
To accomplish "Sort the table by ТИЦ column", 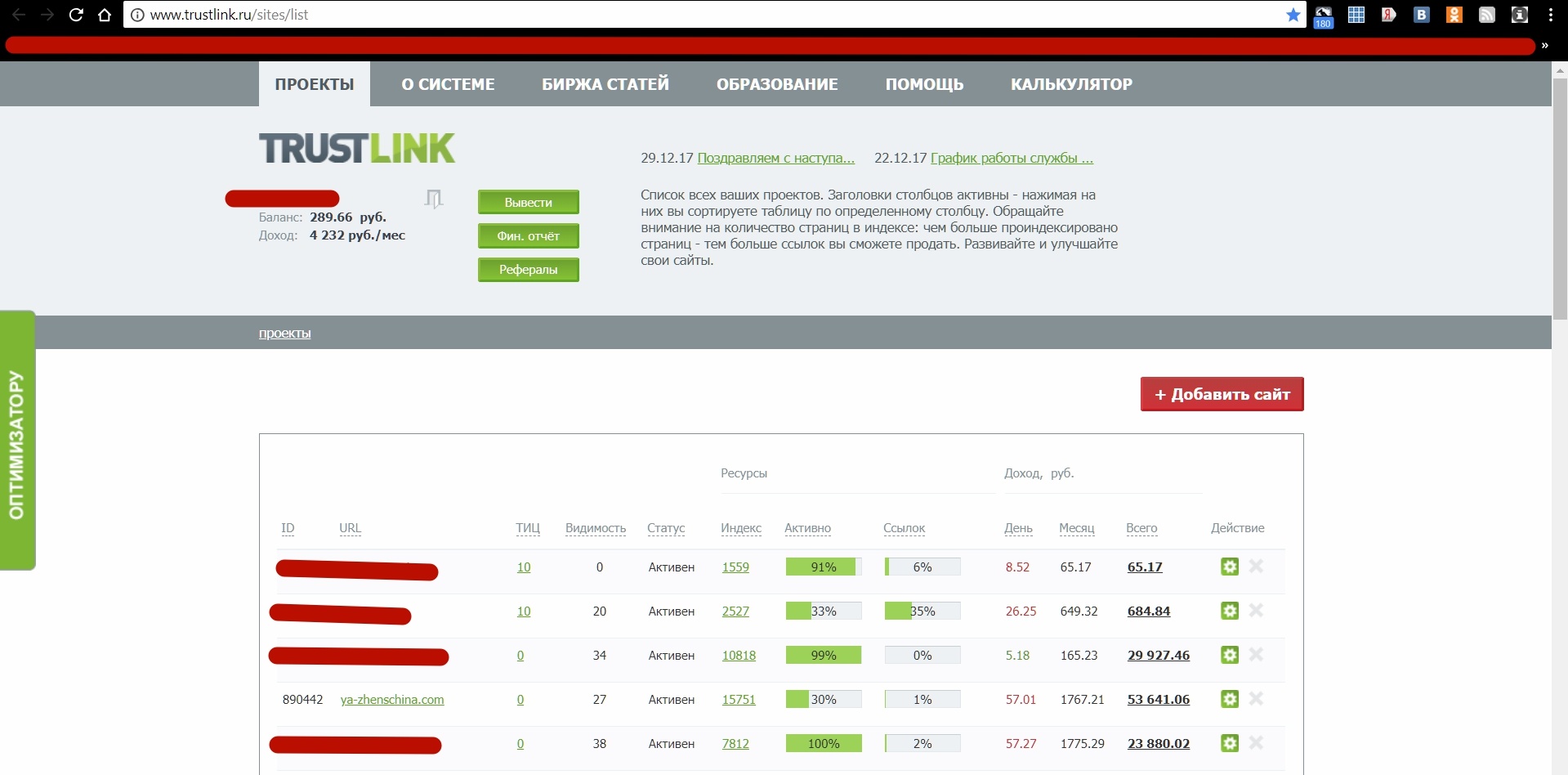I will pyautogui.click(x=528, y=528).
